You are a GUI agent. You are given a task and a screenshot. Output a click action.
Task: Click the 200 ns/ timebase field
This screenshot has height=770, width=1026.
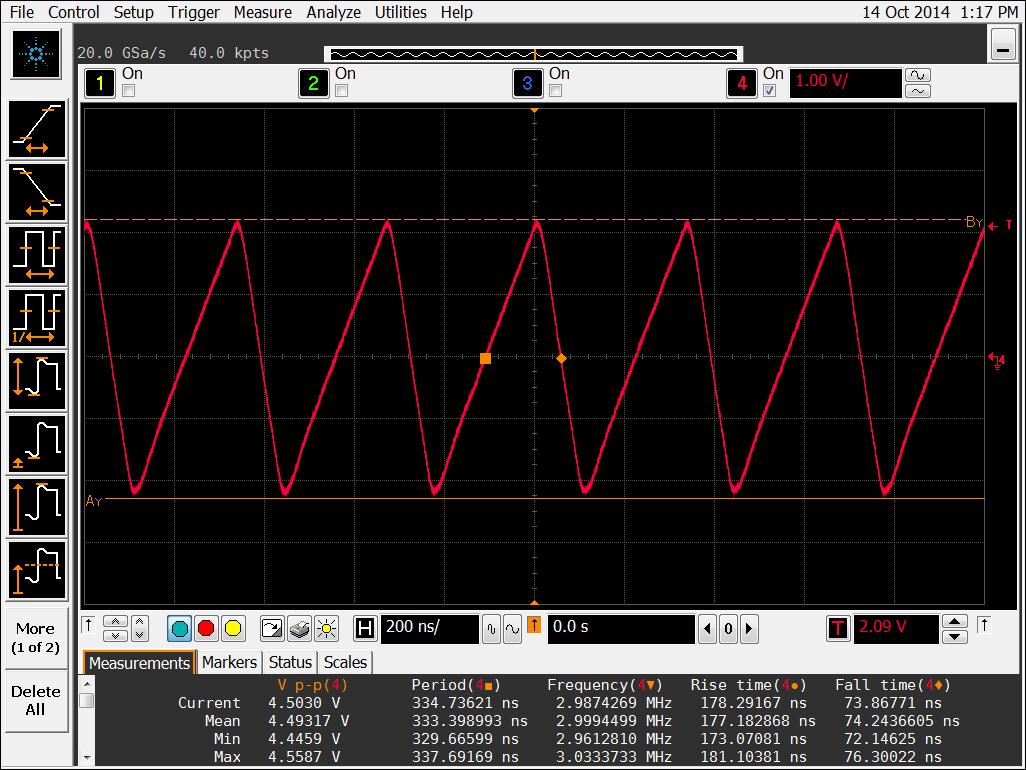[429, 628]
